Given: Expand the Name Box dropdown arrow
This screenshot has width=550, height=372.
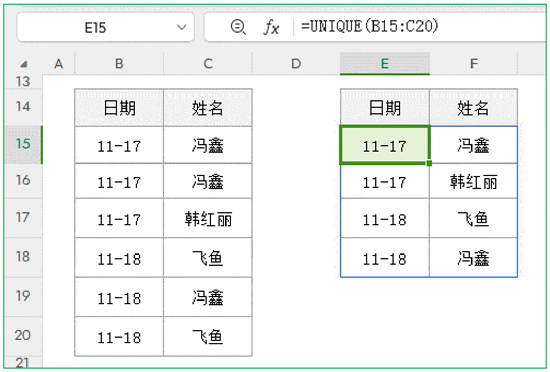Looking at the screenshot, I should 182,27.
